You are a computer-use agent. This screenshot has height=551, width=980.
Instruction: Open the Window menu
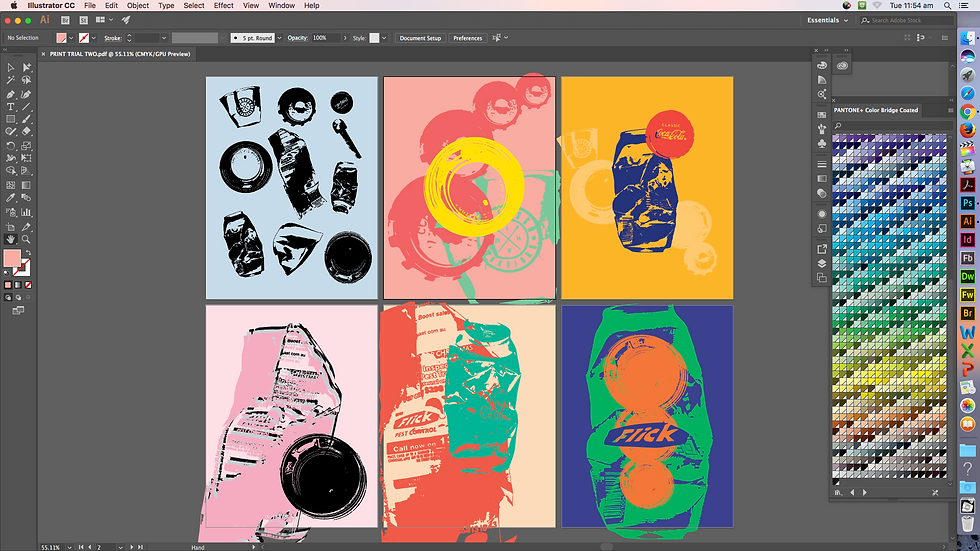pos(281,5)
